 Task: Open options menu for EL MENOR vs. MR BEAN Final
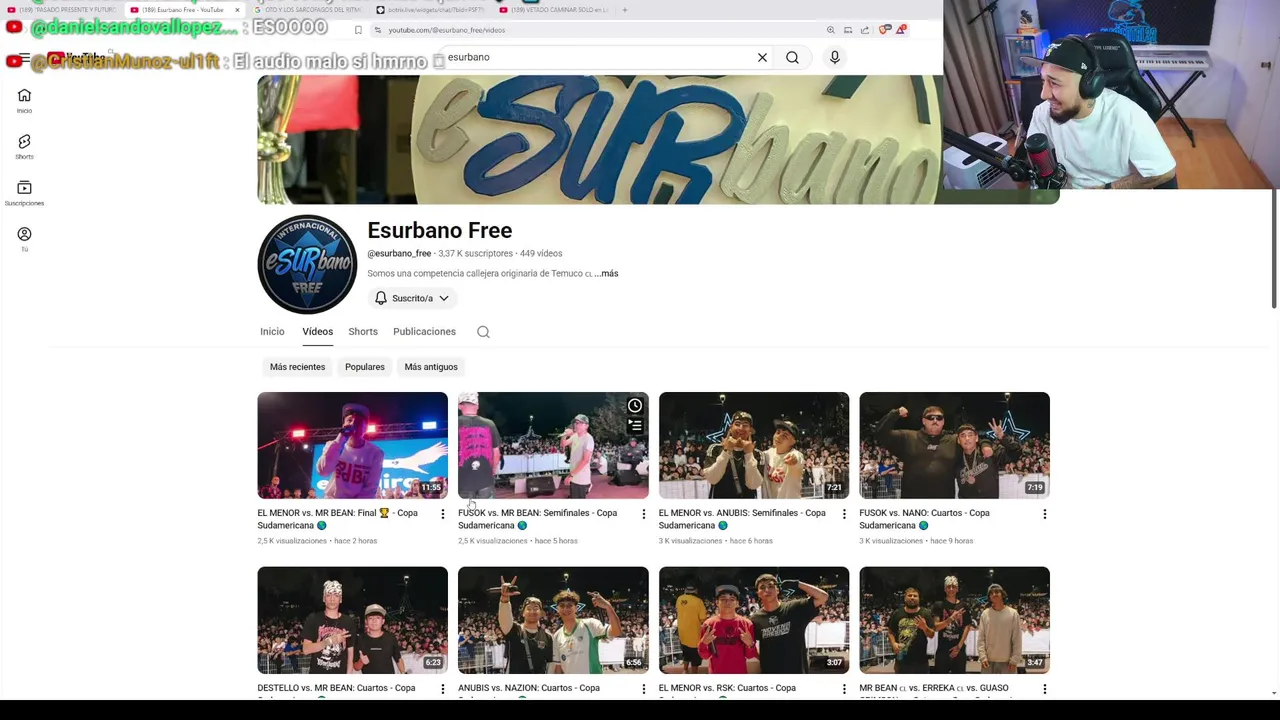(x=442, y=514)
